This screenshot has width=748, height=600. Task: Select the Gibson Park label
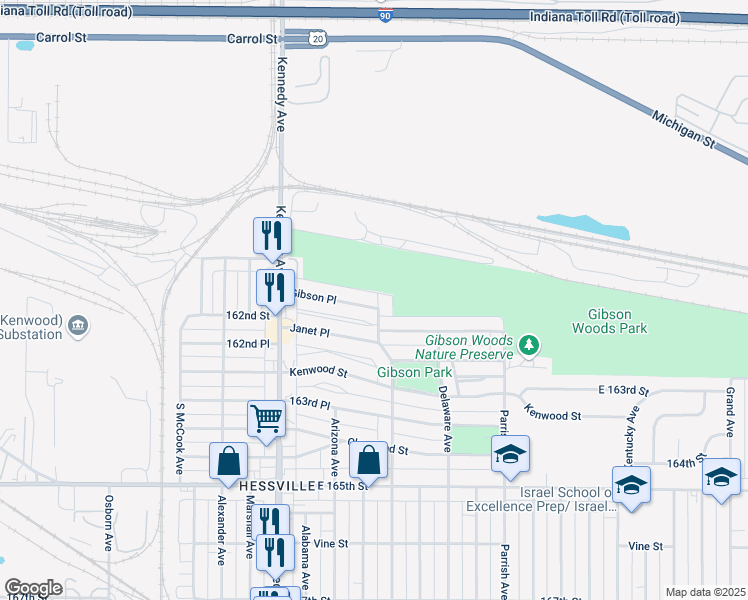click(415, 372)
